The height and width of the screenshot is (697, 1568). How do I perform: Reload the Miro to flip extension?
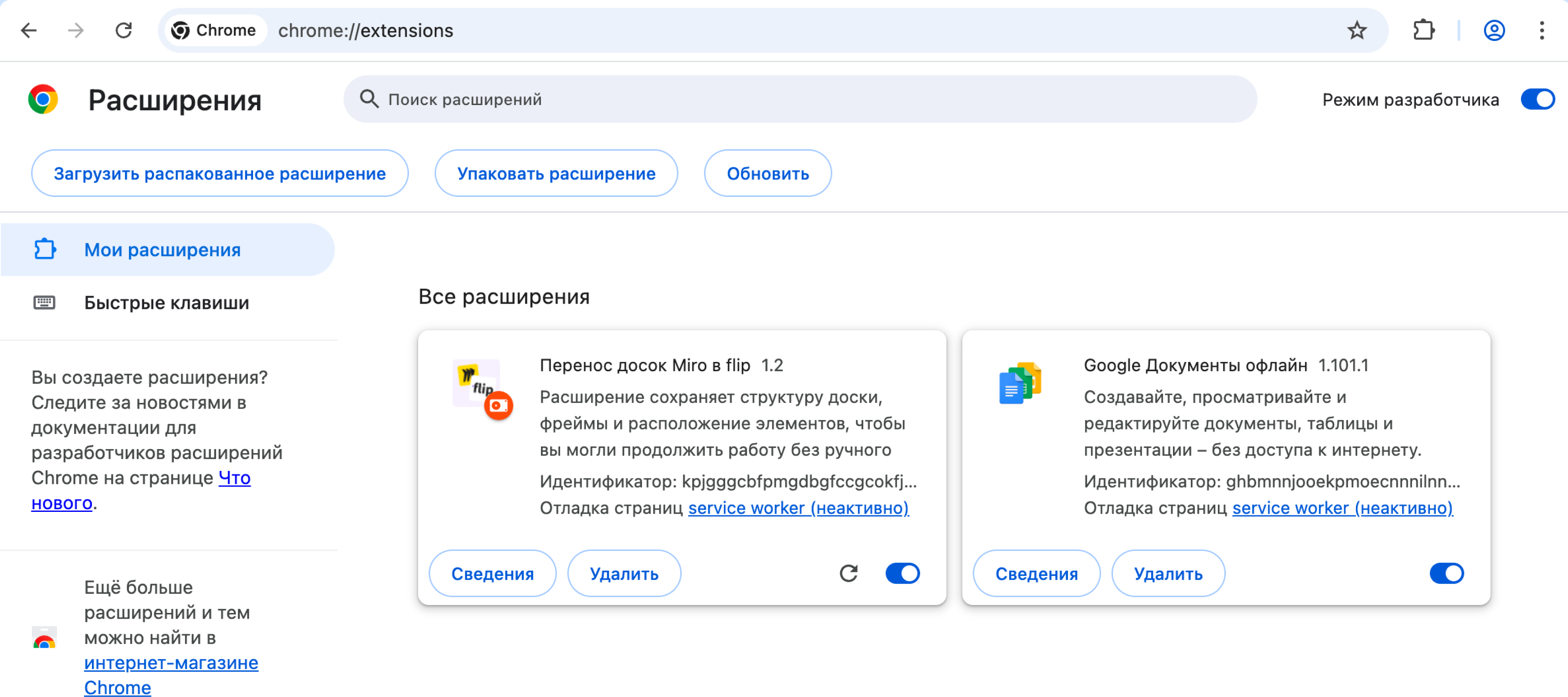pyautogui.click(x=848, y=573)
